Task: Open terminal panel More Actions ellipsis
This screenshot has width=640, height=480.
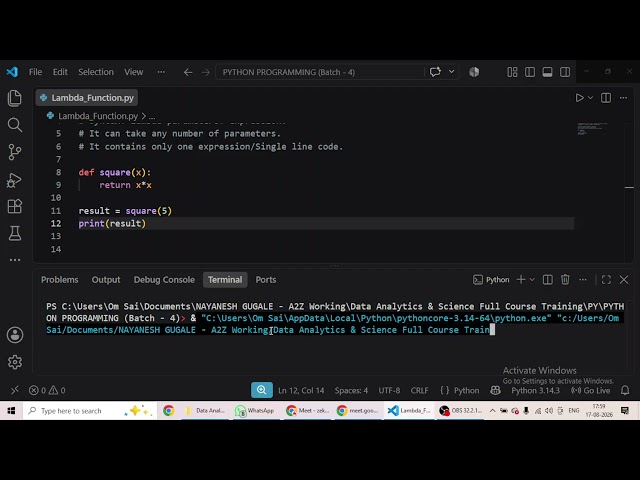Action: click(x=583, y=280)
